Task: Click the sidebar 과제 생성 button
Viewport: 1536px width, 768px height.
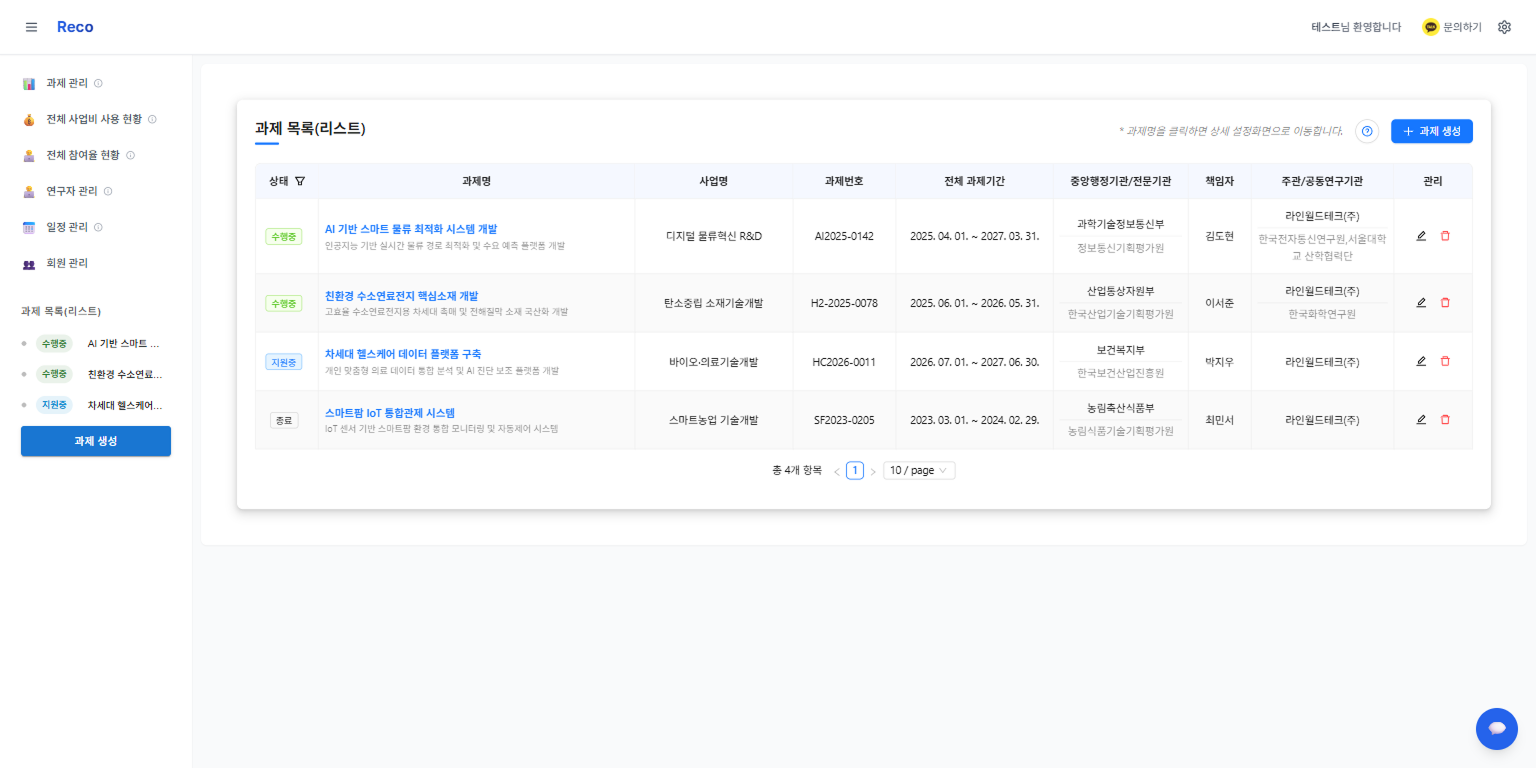Action: tap(96, 441)
